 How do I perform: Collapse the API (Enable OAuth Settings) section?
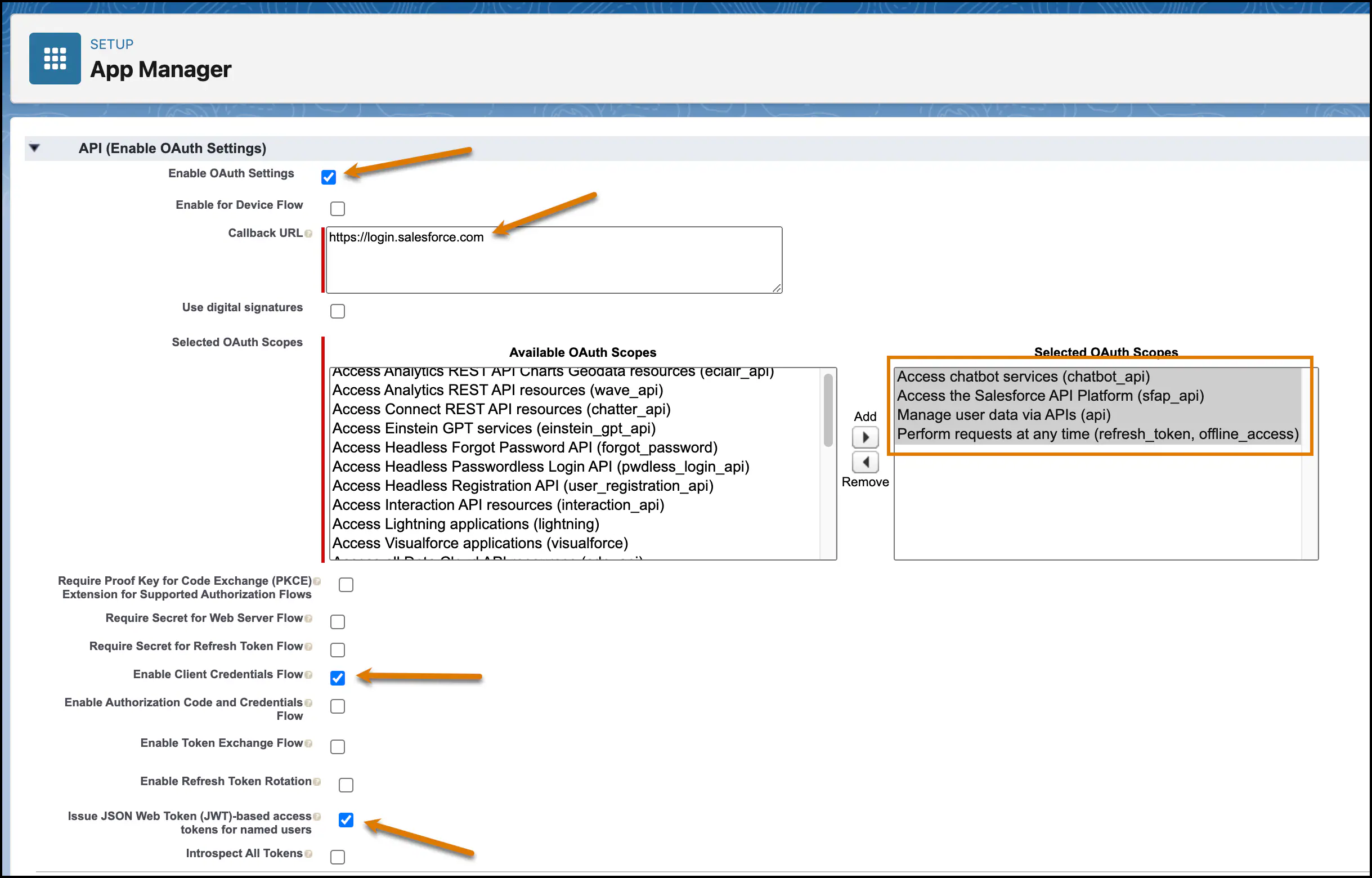pos(34,148)
